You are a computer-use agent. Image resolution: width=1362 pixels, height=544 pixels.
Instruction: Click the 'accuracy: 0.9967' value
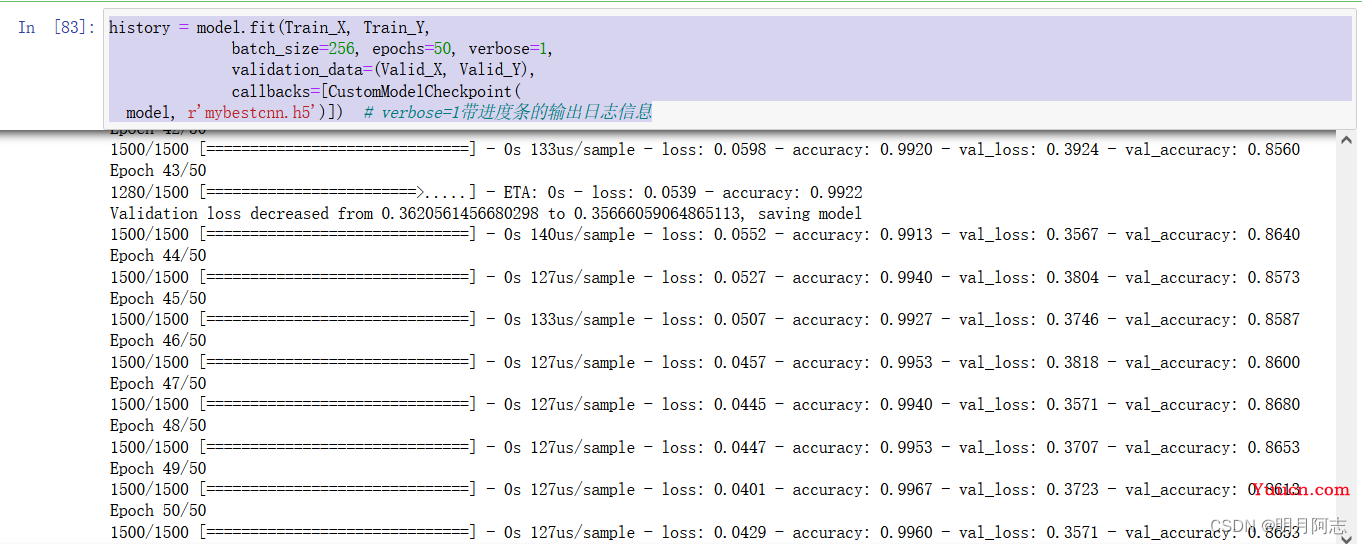pos(862,490)
